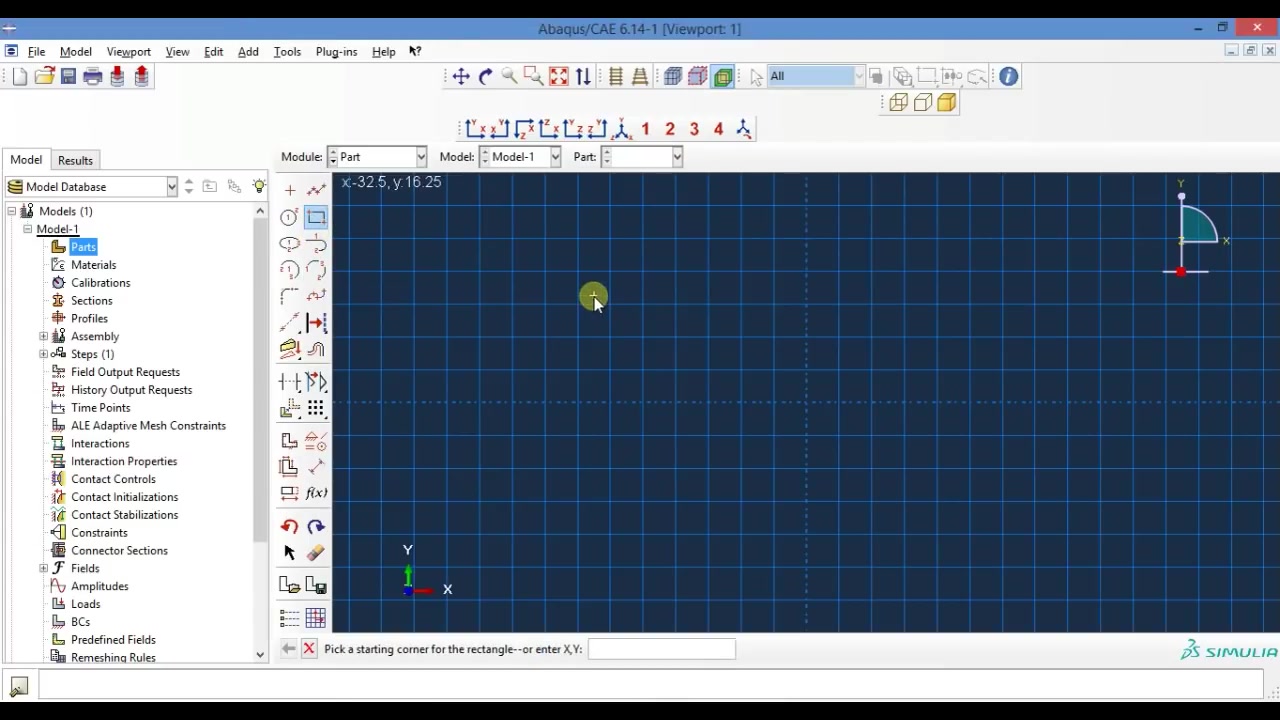This screenshot has width=1280, height=720.
Task: Open the Add menu
Action: (248, 52)
